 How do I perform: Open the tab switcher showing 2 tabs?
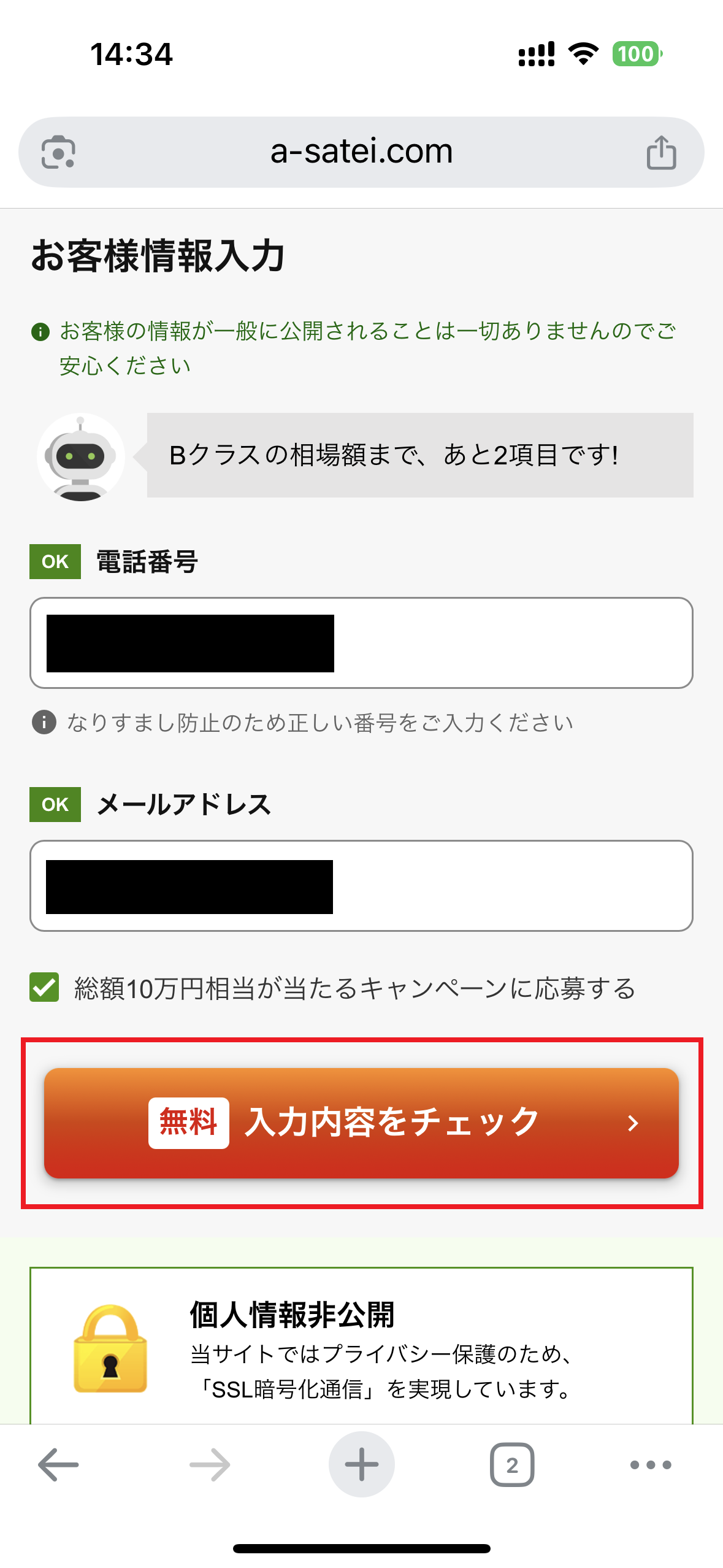click(x=512, y=1465)
